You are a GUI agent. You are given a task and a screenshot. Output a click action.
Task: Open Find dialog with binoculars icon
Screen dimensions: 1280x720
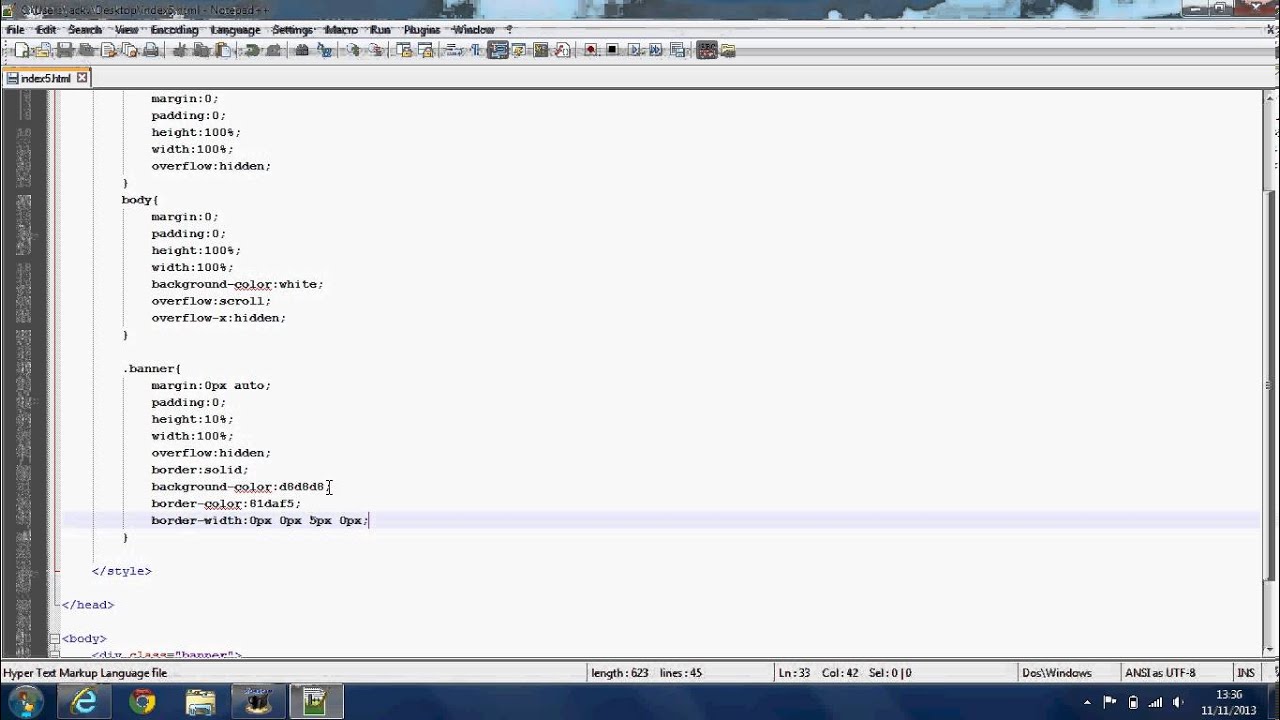(x=302, y=50)
